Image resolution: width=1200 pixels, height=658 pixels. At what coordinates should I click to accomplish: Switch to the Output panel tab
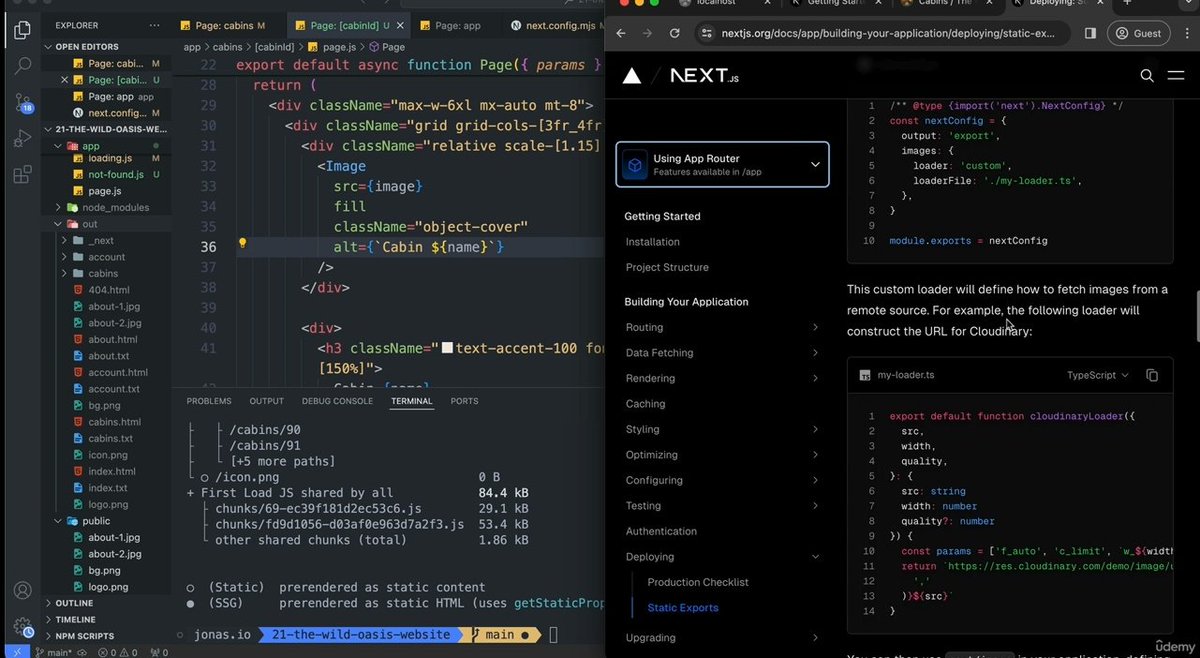click(x=267, y=401)
